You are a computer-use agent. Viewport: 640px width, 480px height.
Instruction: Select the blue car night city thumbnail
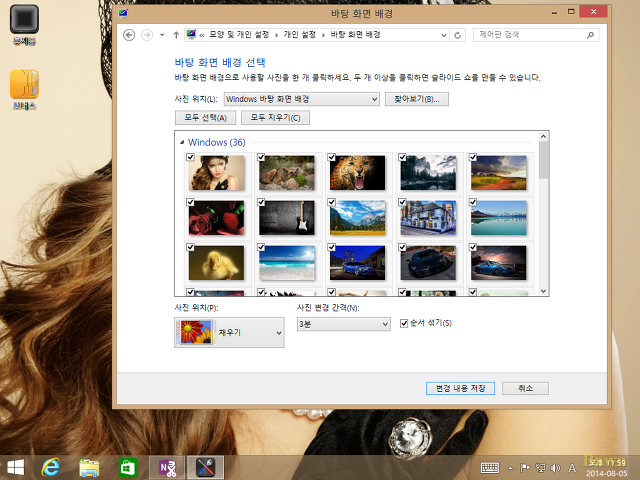(x=358, y=262)
